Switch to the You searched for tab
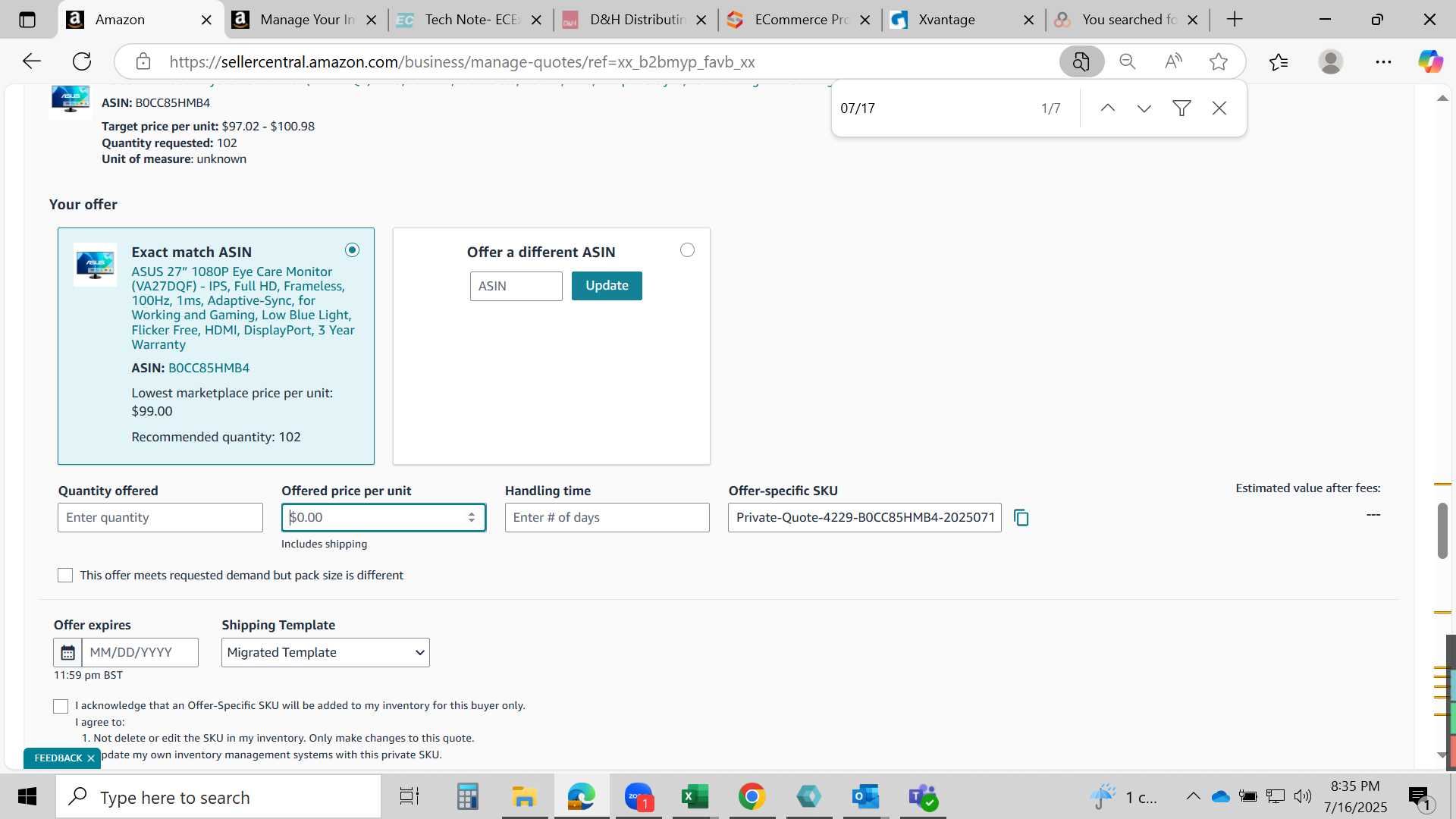The image size is (1456, 819). click(1128, 20)
